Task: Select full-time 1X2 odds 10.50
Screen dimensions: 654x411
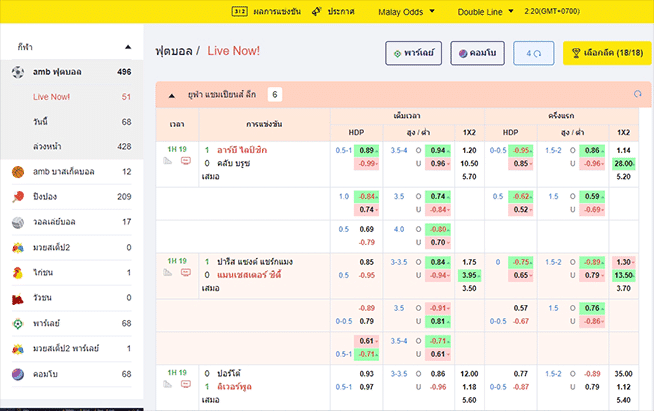Action: click(469, 164)
